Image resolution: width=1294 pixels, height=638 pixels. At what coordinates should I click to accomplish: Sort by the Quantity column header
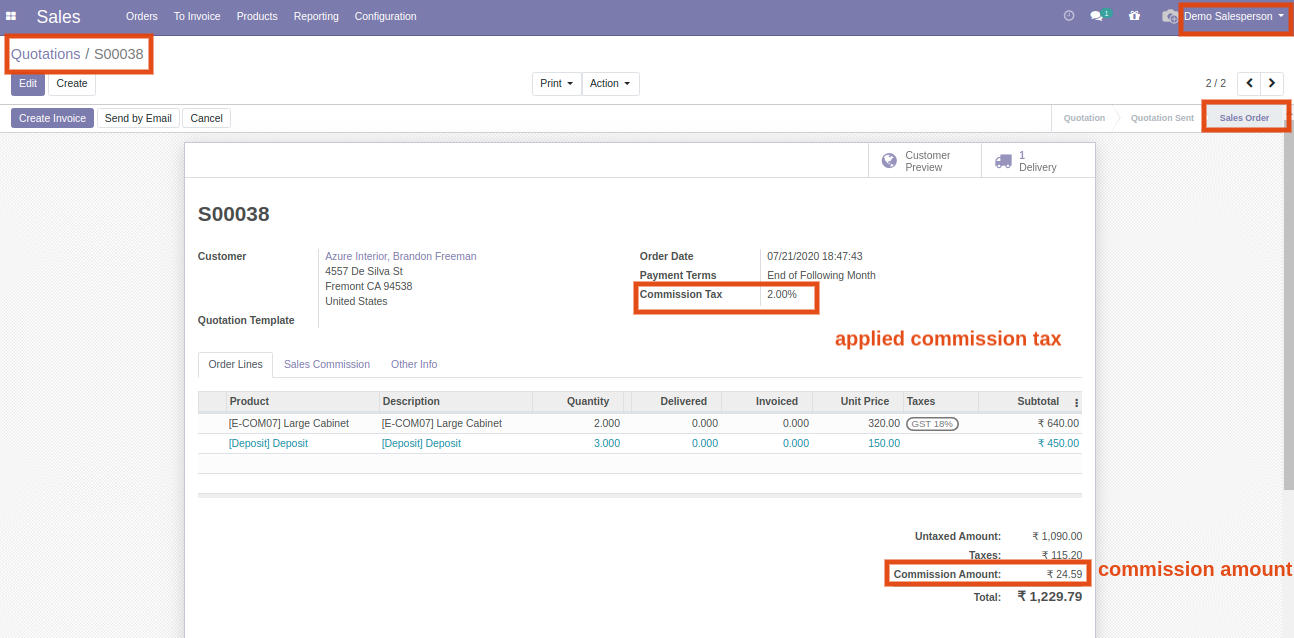pos(578,402)
